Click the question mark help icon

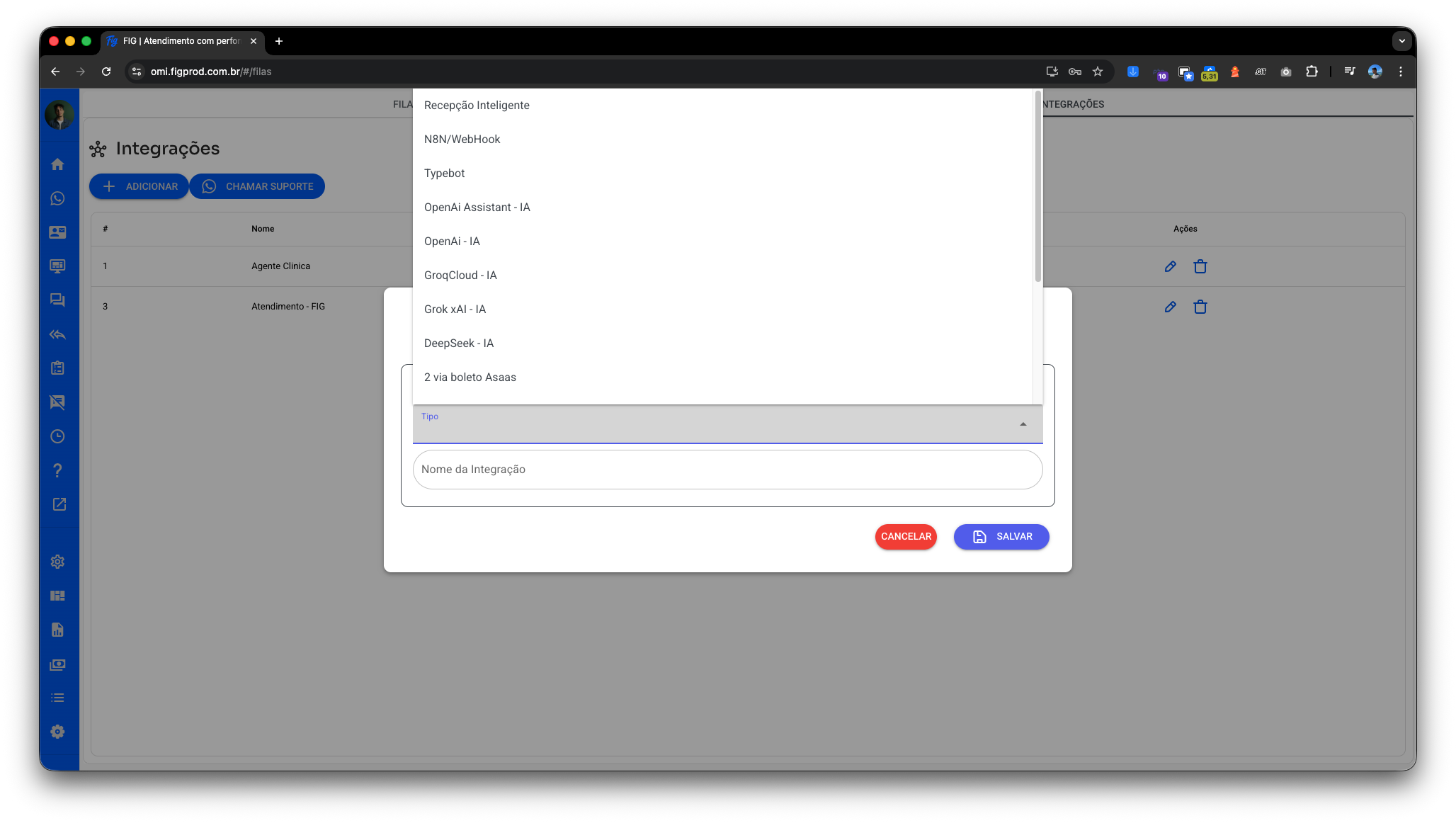58,470
